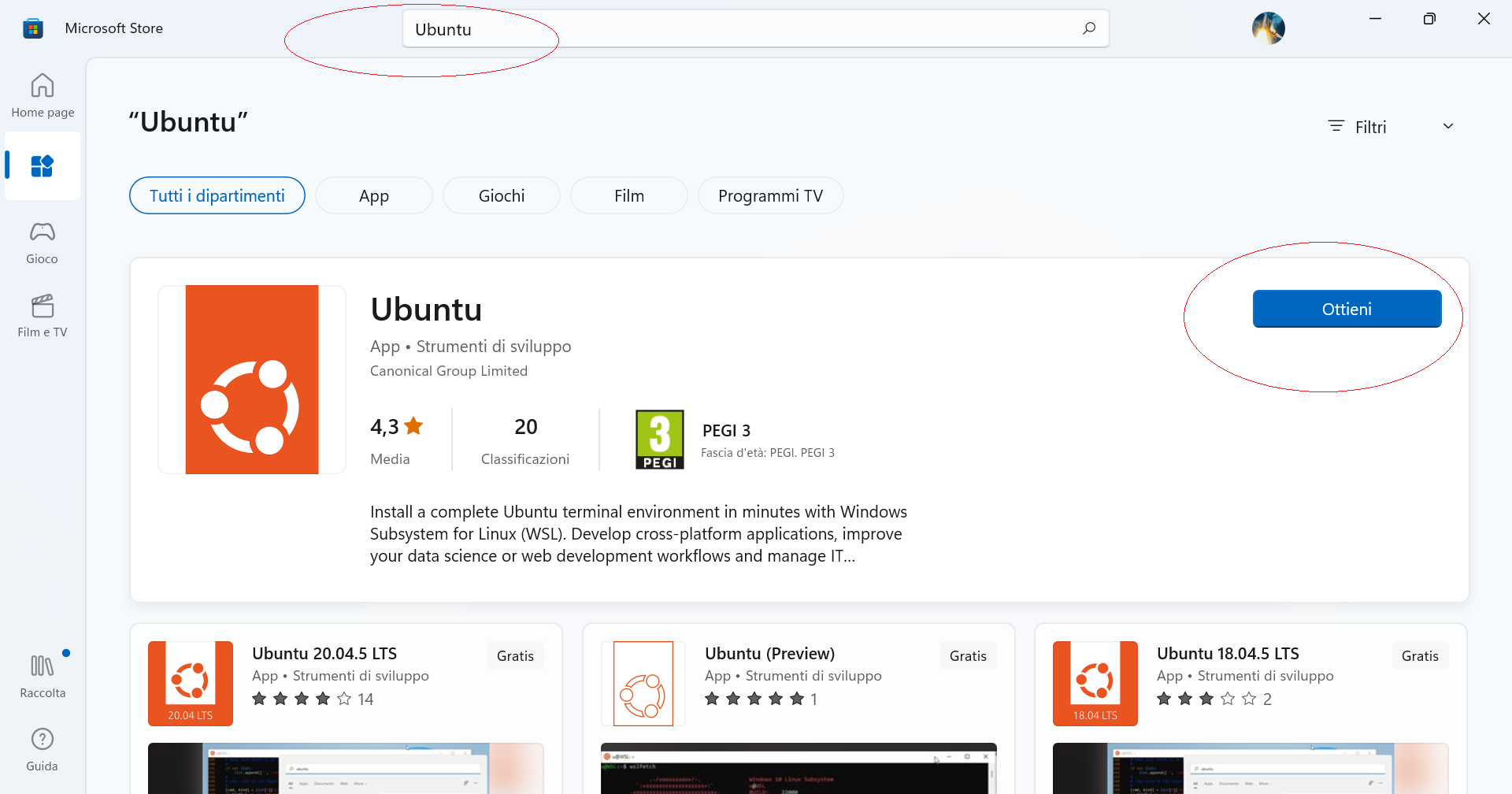Screen dimensions: 1512x794
Task: Click Gratis on Ubuntu 18.04.5 LTS
Action: click(x=1420, y=655)
